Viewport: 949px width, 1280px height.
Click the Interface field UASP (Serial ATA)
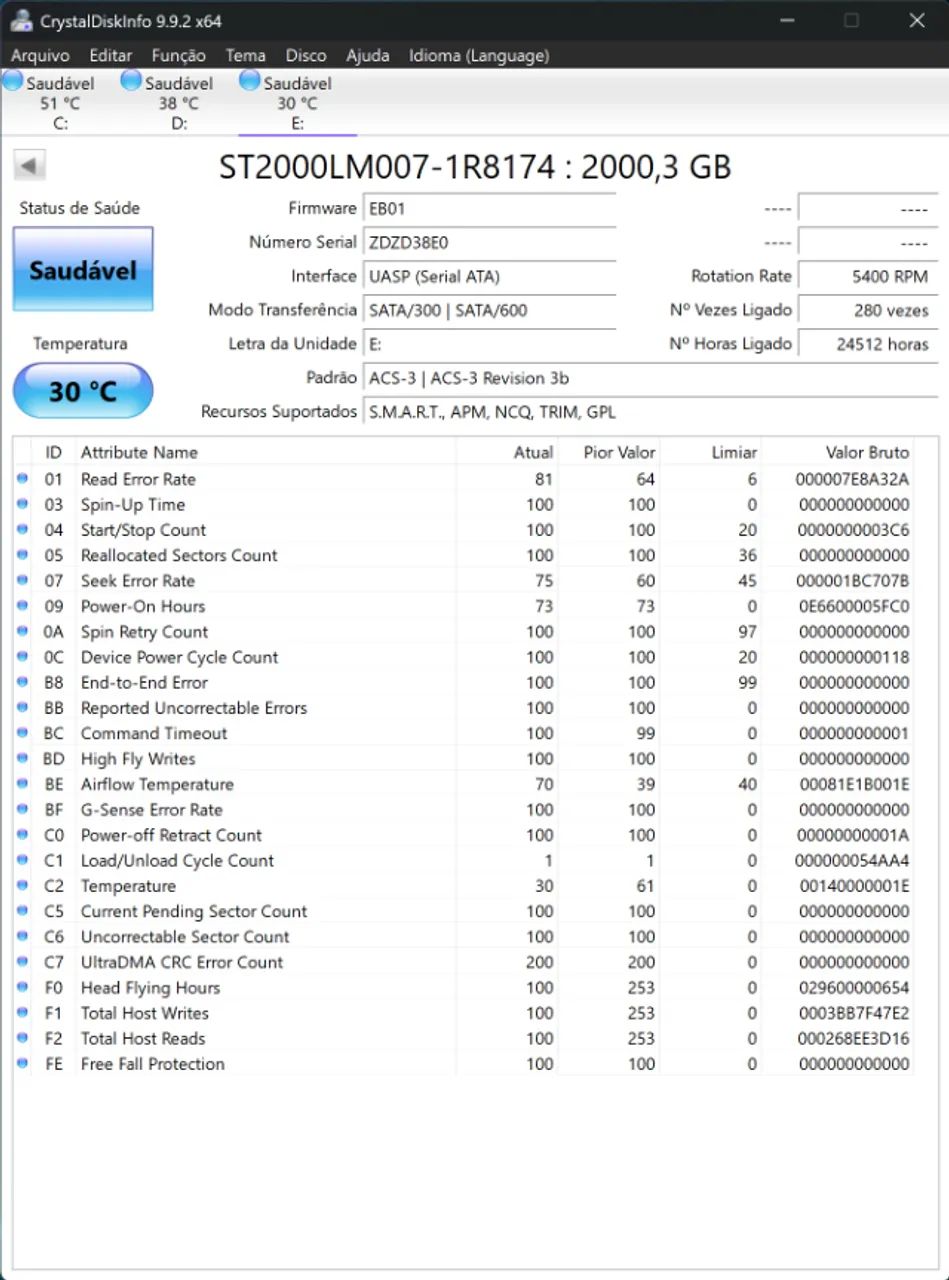pyautogui.click(x=489, y=277)
